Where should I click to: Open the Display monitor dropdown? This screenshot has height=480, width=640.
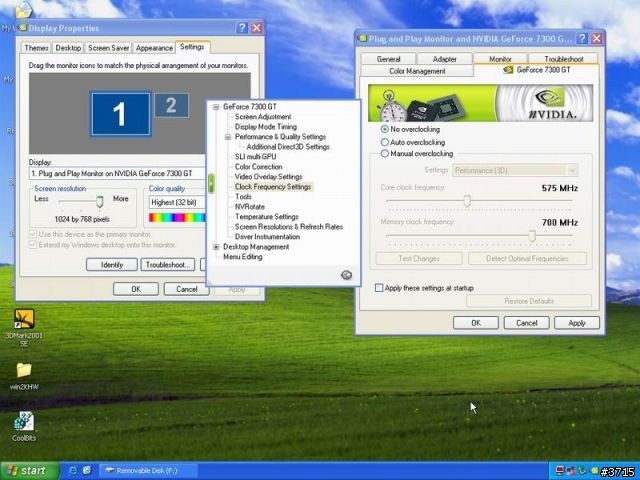[117, 173]
